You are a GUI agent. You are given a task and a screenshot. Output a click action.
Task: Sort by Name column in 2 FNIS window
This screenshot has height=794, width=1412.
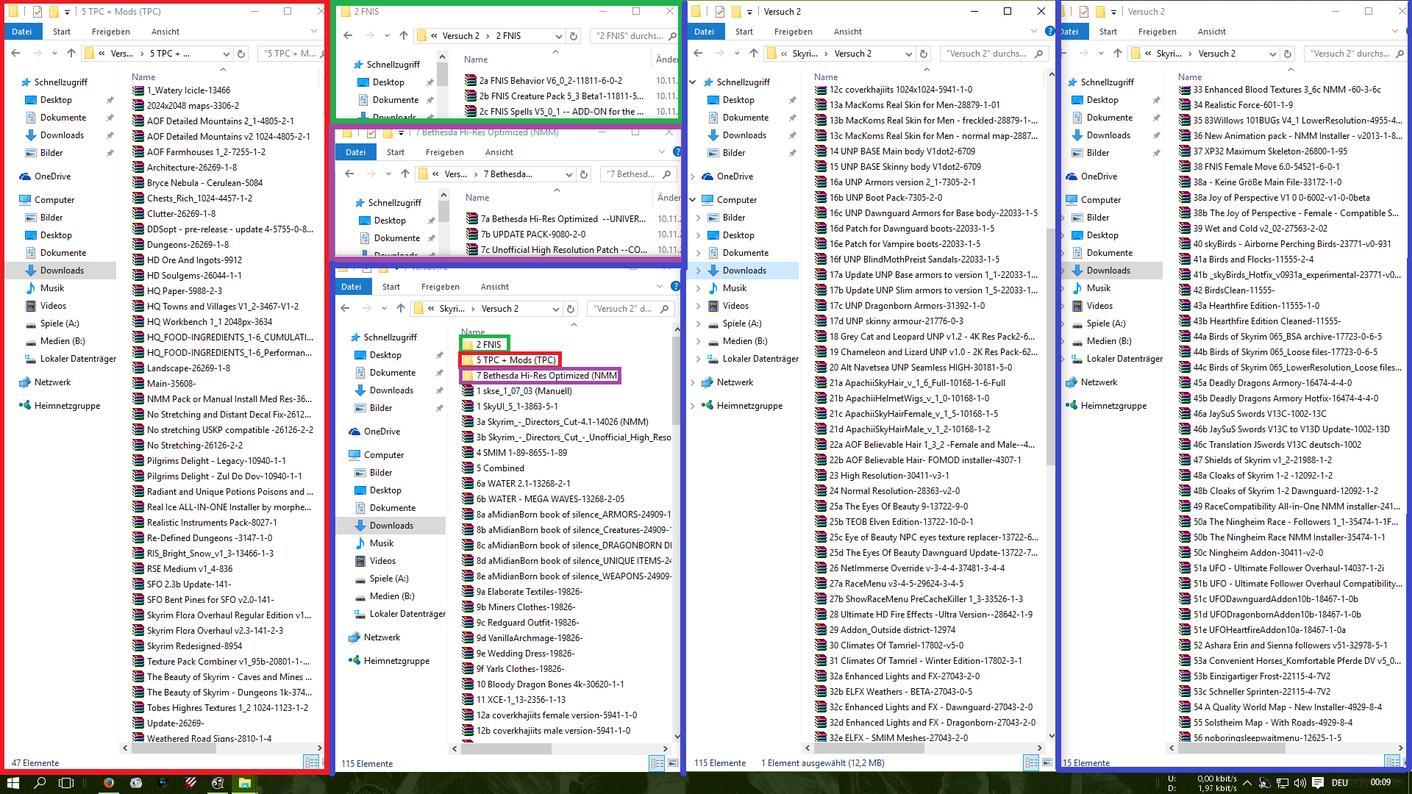(x=475, y=59)
